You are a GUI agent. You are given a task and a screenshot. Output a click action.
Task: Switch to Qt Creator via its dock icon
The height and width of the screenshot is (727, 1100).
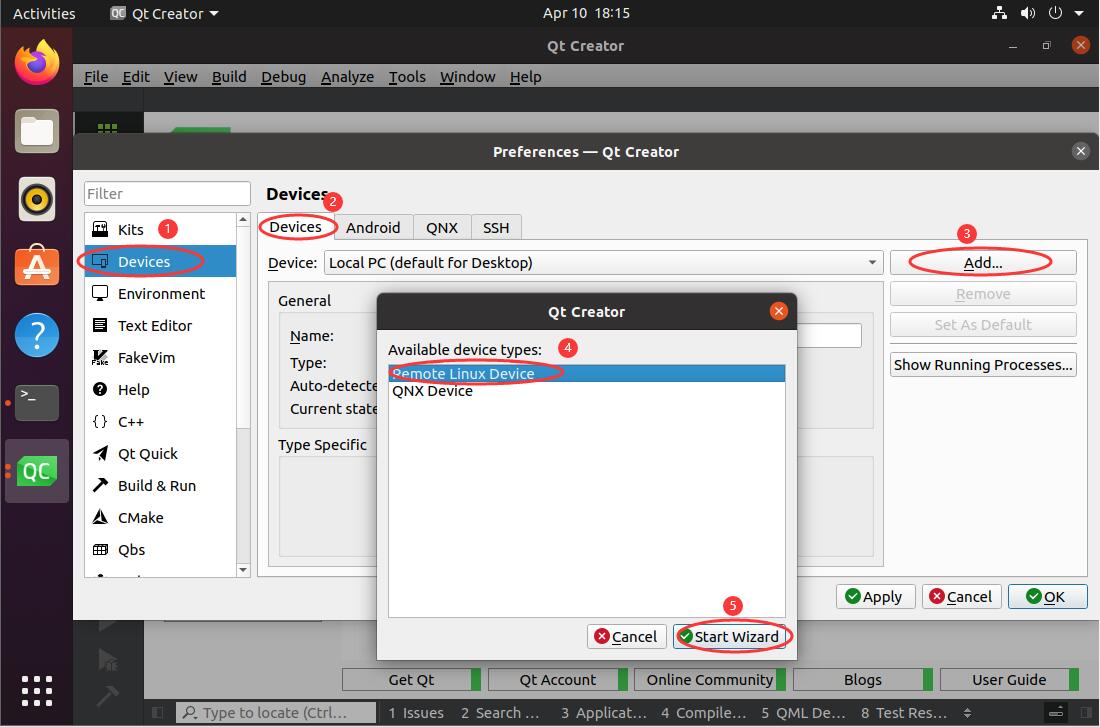(x=36, y=471)
